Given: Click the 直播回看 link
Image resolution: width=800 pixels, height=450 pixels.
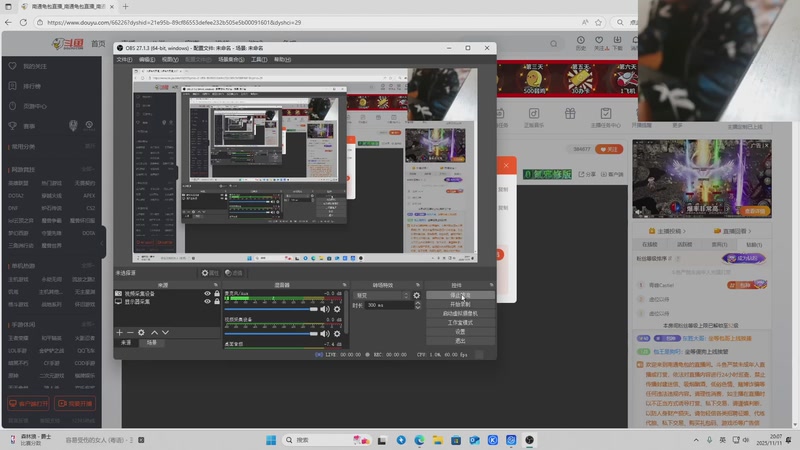Looking at the screenshot, I should point(733,231).
